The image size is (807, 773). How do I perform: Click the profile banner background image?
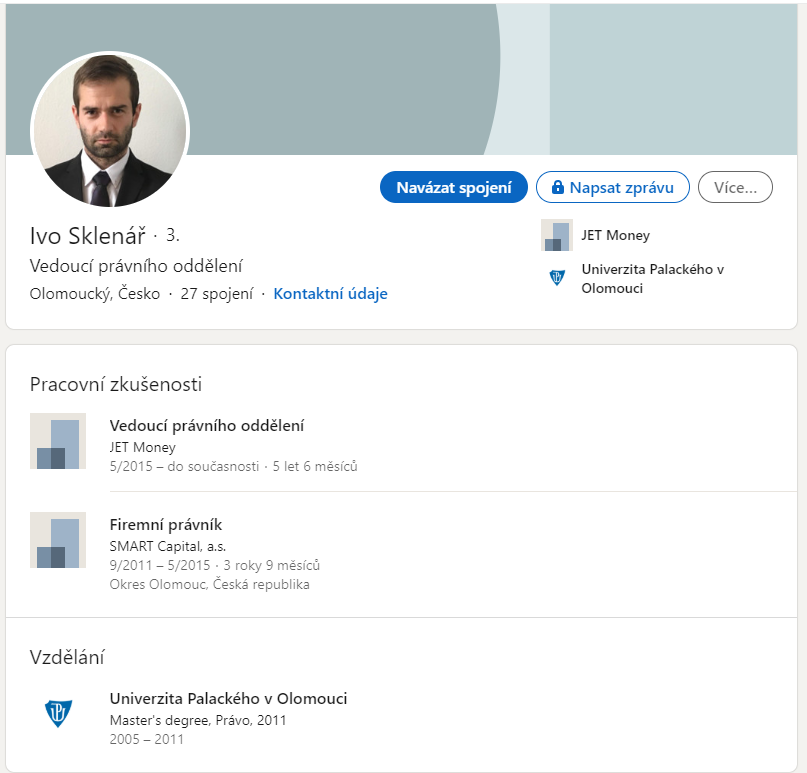401,79
